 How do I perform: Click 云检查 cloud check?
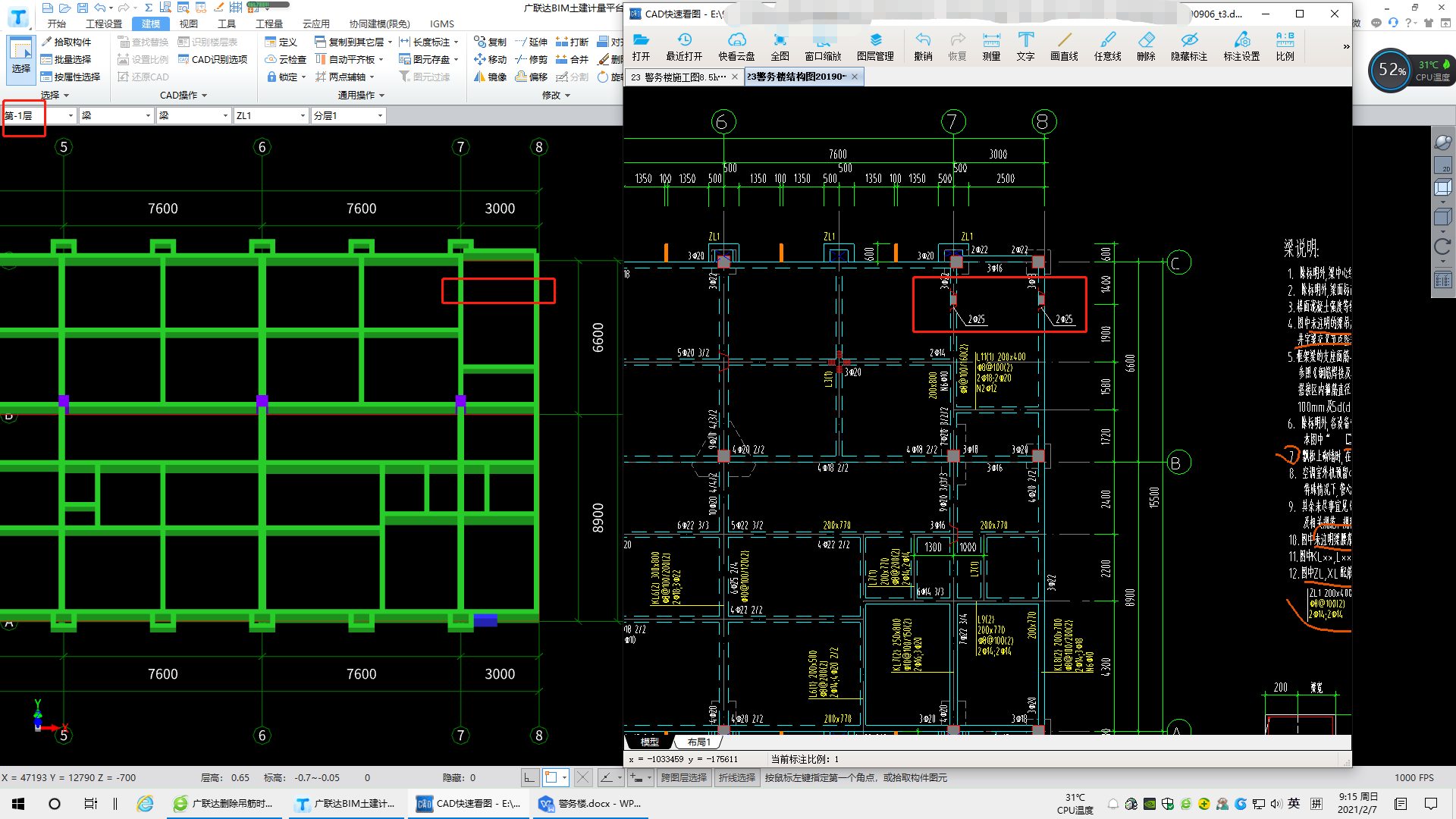(285, 59)
